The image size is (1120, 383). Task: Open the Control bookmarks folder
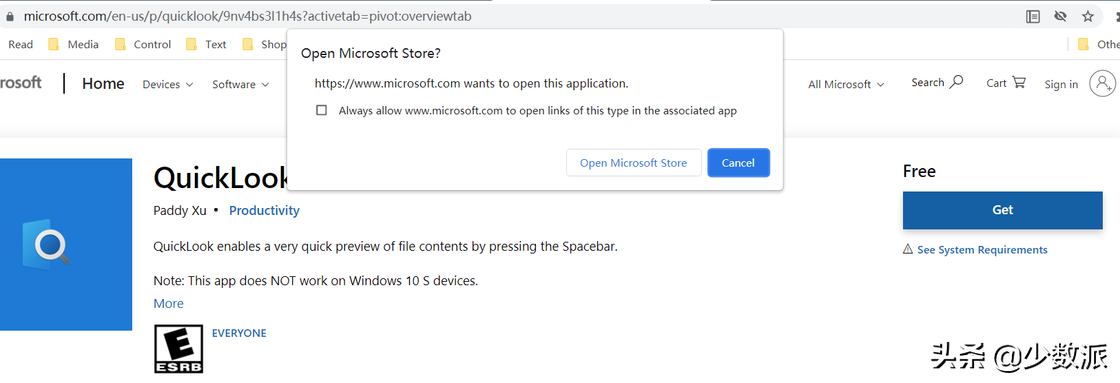pos(143,44)
